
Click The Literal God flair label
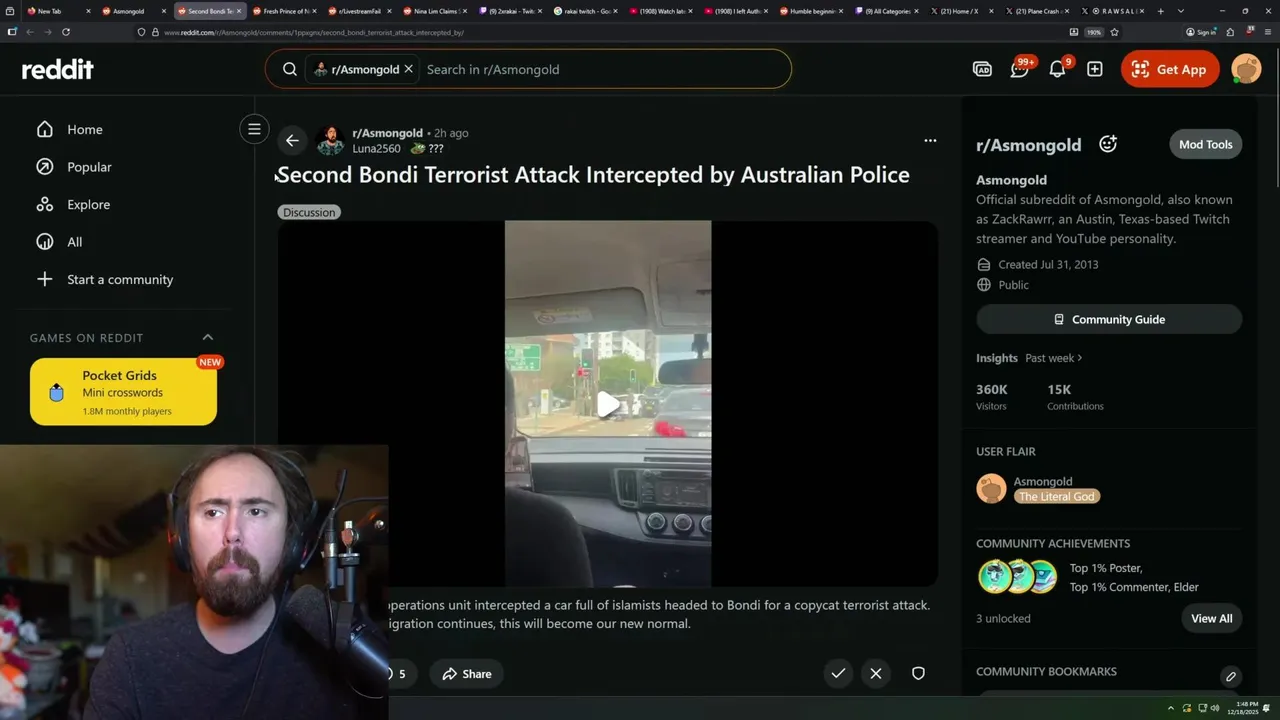click(x=1057, y=496)
